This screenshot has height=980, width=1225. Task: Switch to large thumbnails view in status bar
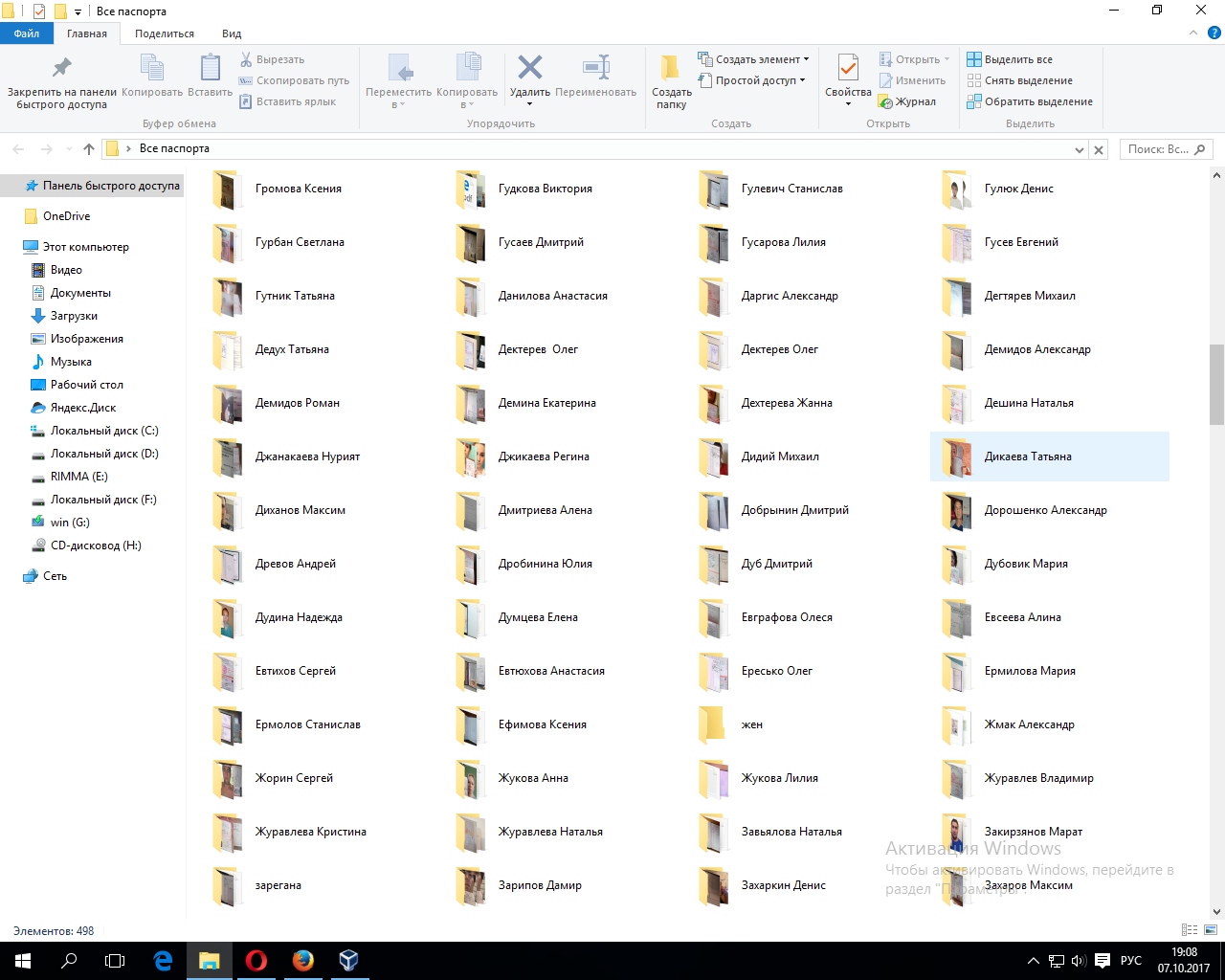[x=1211, y=930]
